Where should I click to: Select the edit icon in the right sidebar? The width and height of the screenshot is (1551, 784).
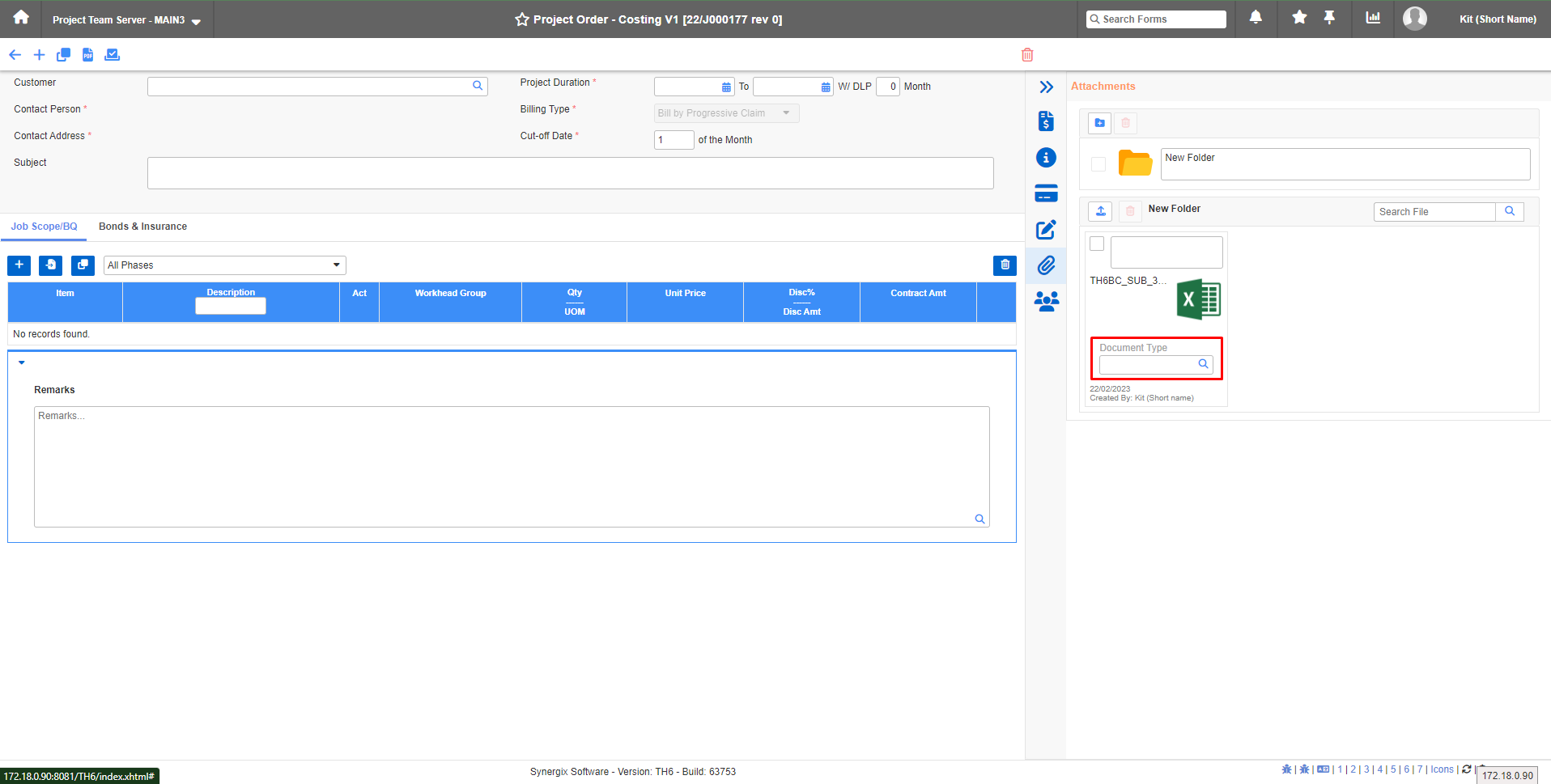pos(1046,230)
